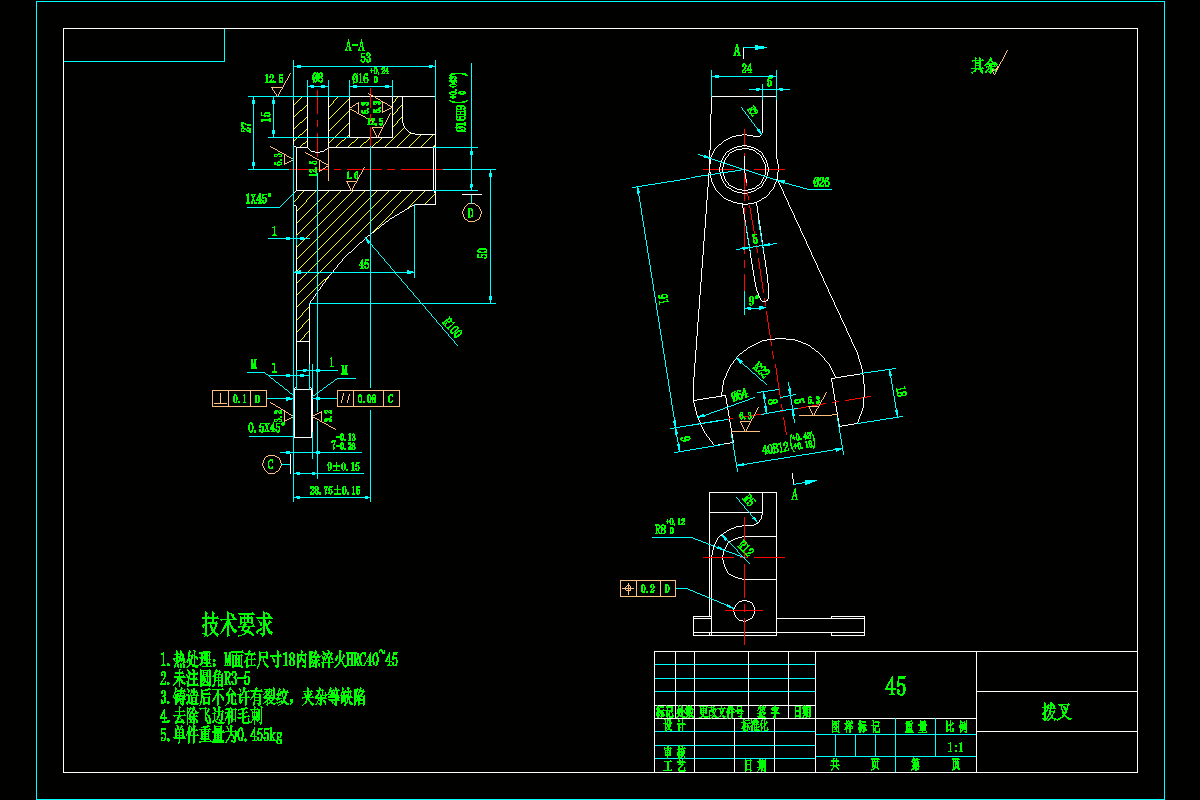Viewport: 1200px width, 800px height.
Task: Click the Ø26 hole dimension
Action: click(x=821, y=183)
